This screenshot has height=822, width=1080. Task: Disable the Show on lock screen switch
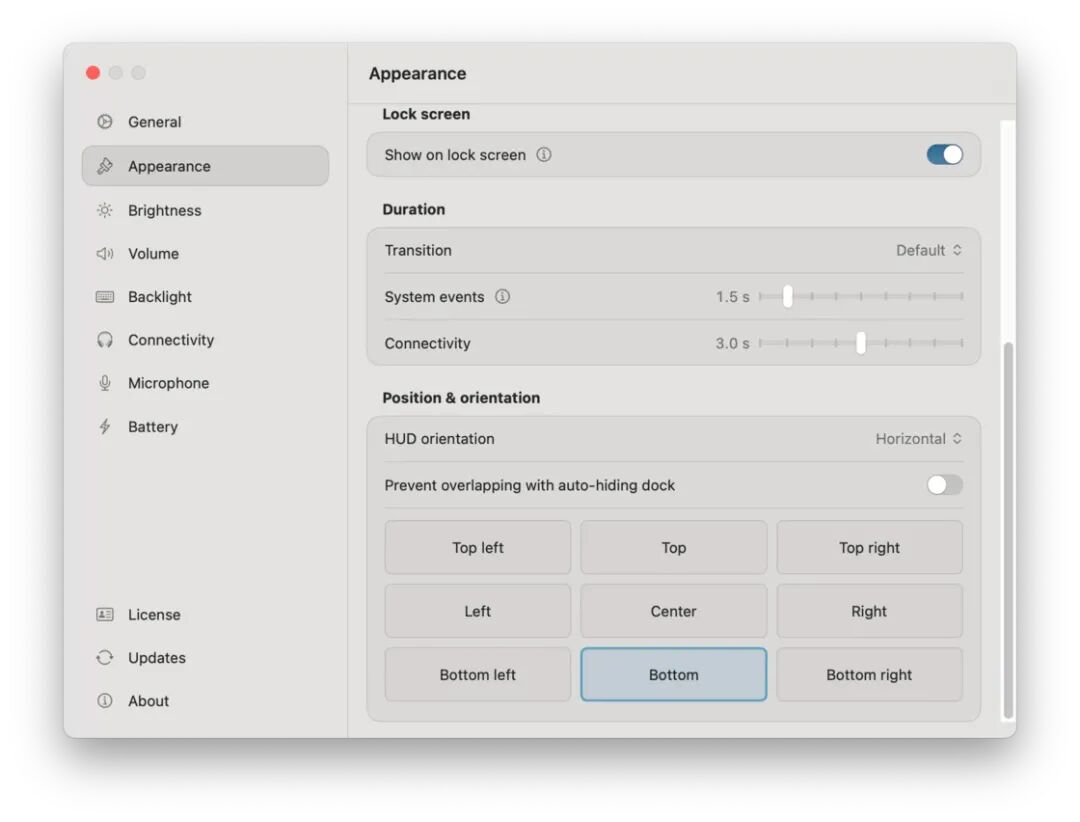tap(944, 154)
